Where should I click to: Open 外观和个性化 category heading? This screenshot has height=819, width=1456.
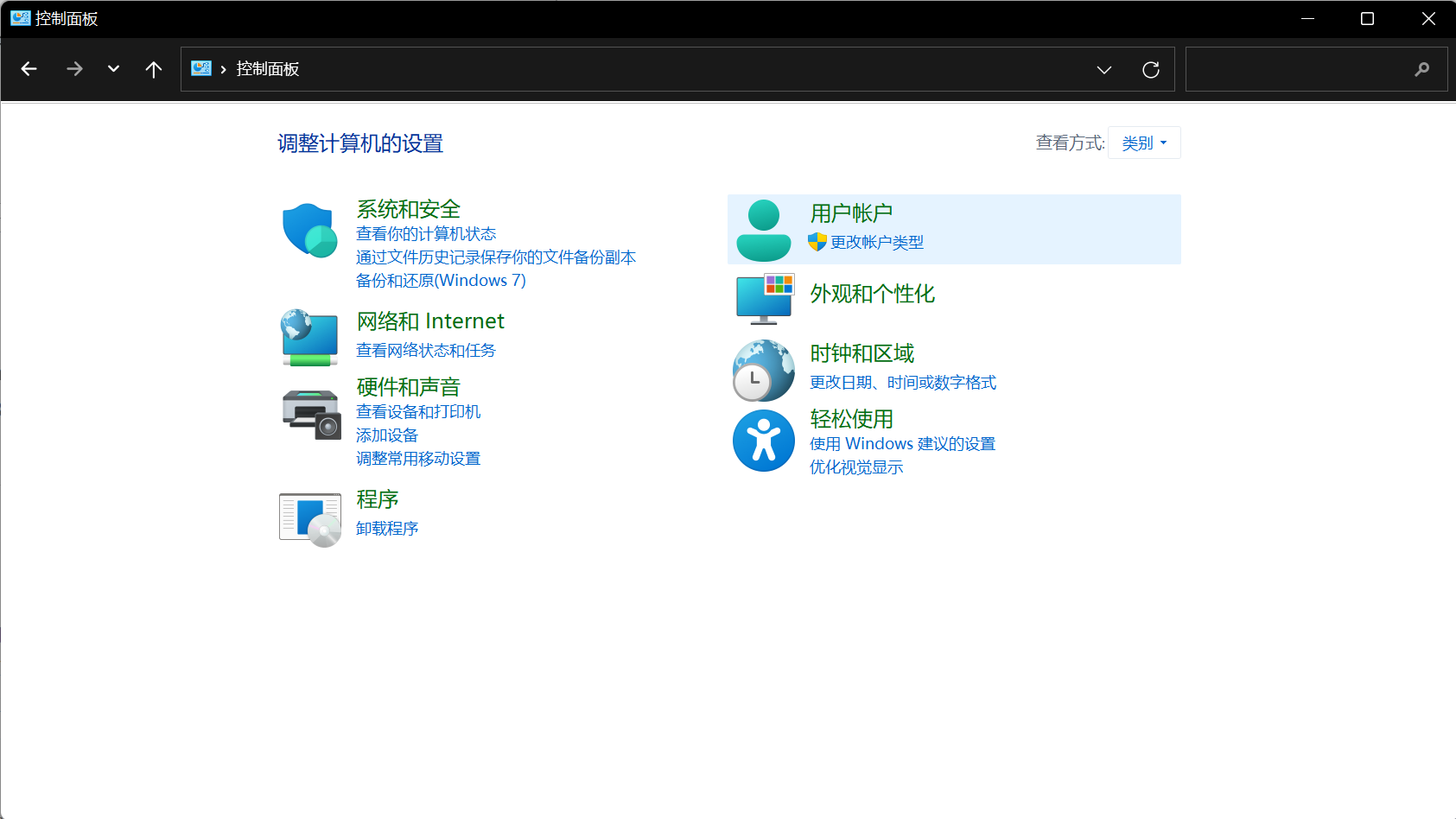(873, 294)
